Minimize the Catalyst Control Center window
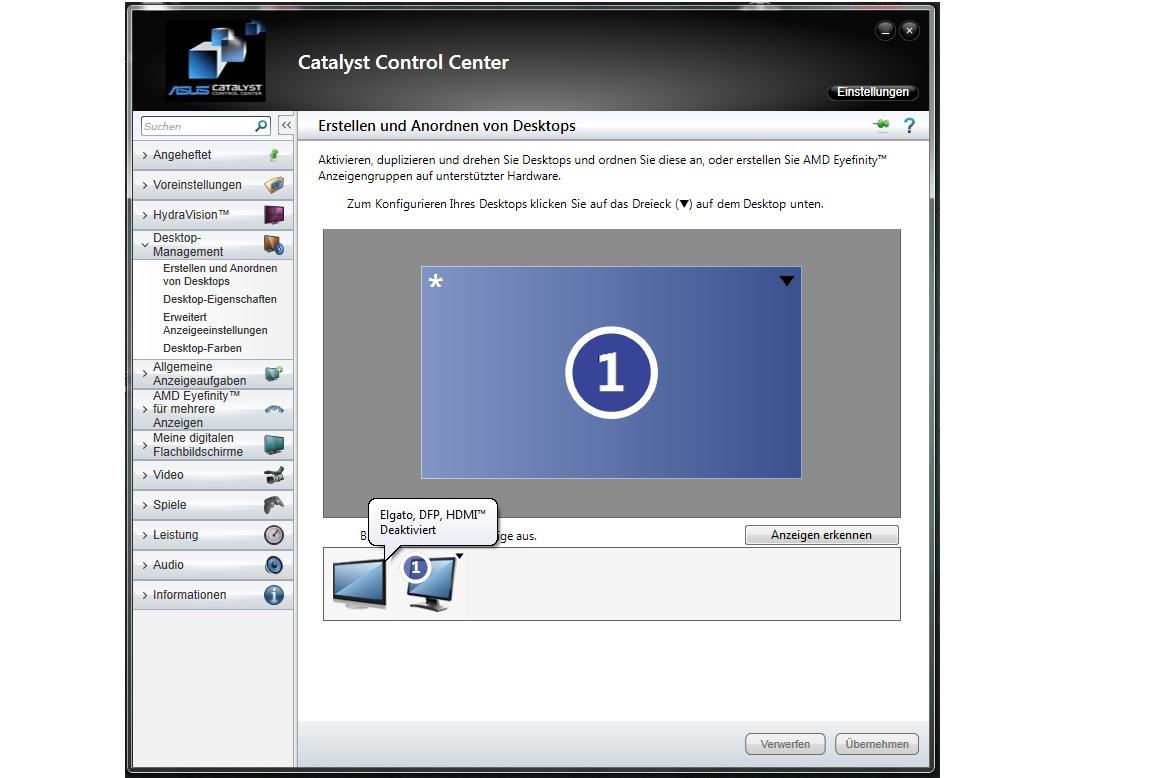 coord(885,31)
